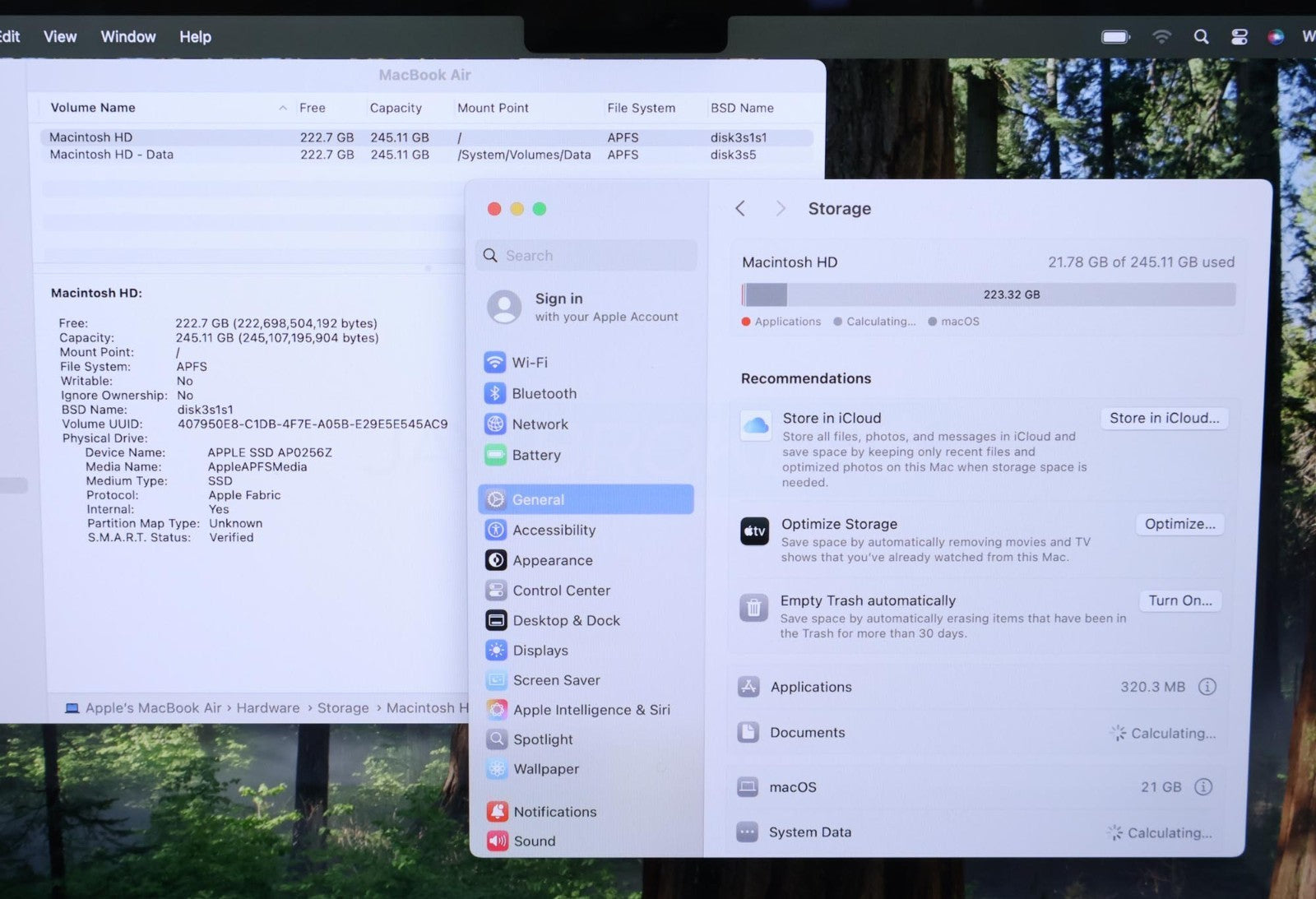Click Storage in the path bar
Screen dimensions: 1316x899
coord(343,707)
